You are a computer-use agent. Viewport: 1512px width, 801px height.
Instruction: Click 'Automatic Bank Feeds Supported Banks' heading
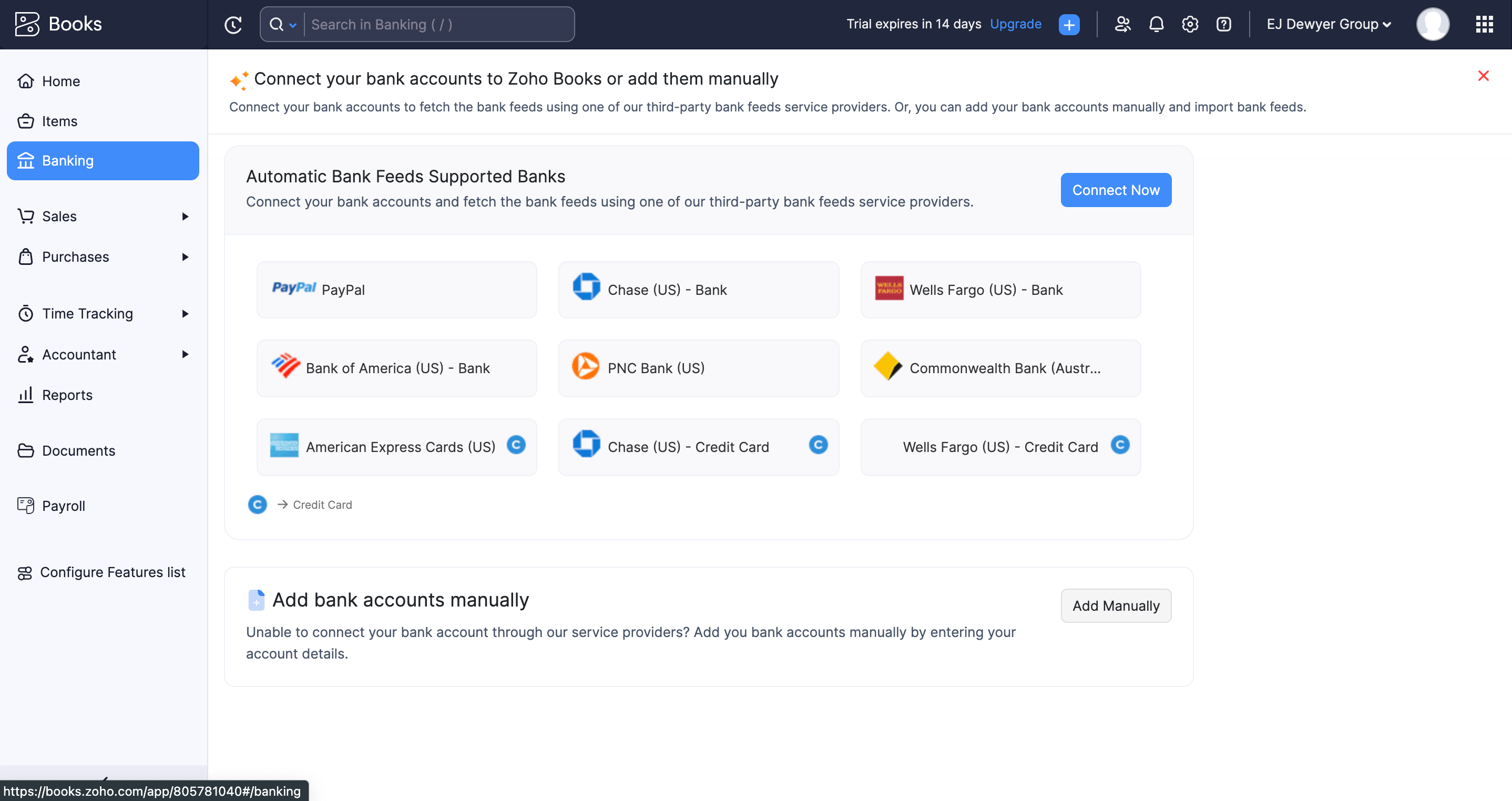[x=405, y=177]
